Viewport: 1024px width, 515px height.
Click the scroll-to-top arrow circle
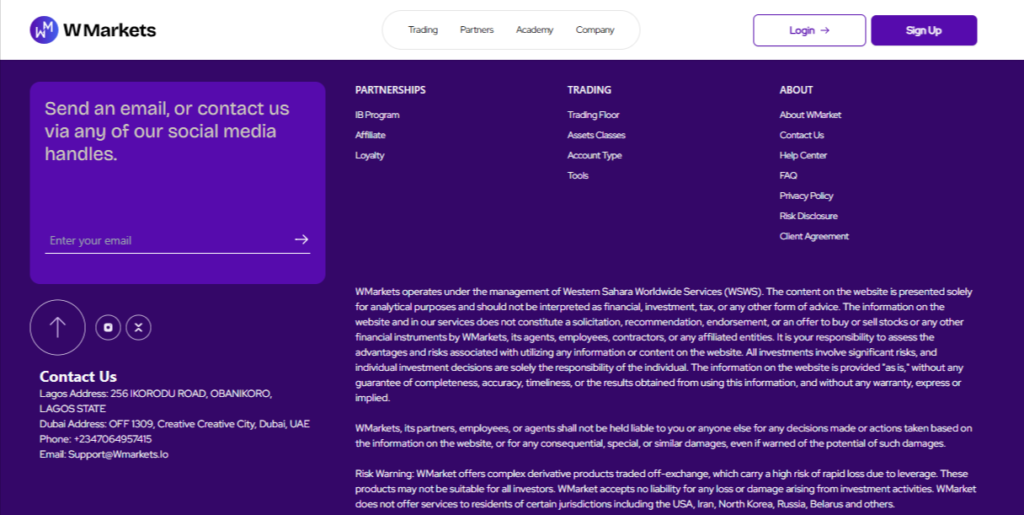point(57,327)
